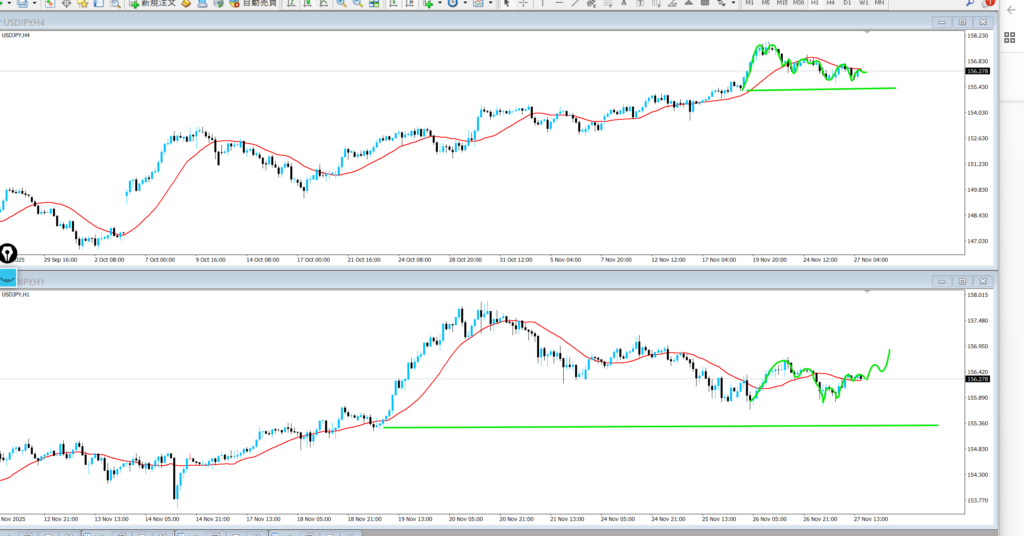Click the 156.278 price label on H4 chart

[977, 71]
